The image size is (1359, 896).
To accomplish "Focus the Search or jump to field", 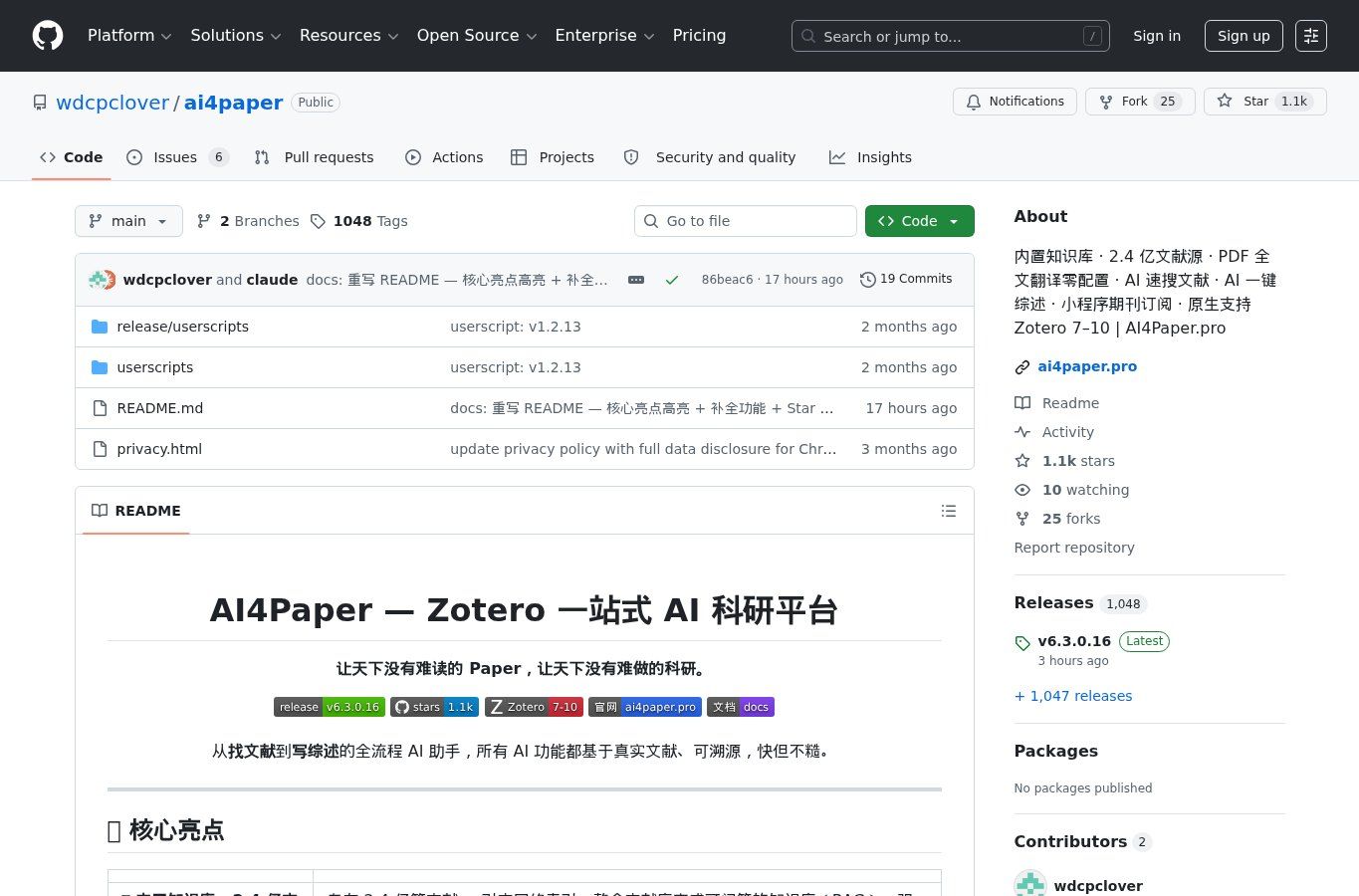I will click(x=951, y=36).
